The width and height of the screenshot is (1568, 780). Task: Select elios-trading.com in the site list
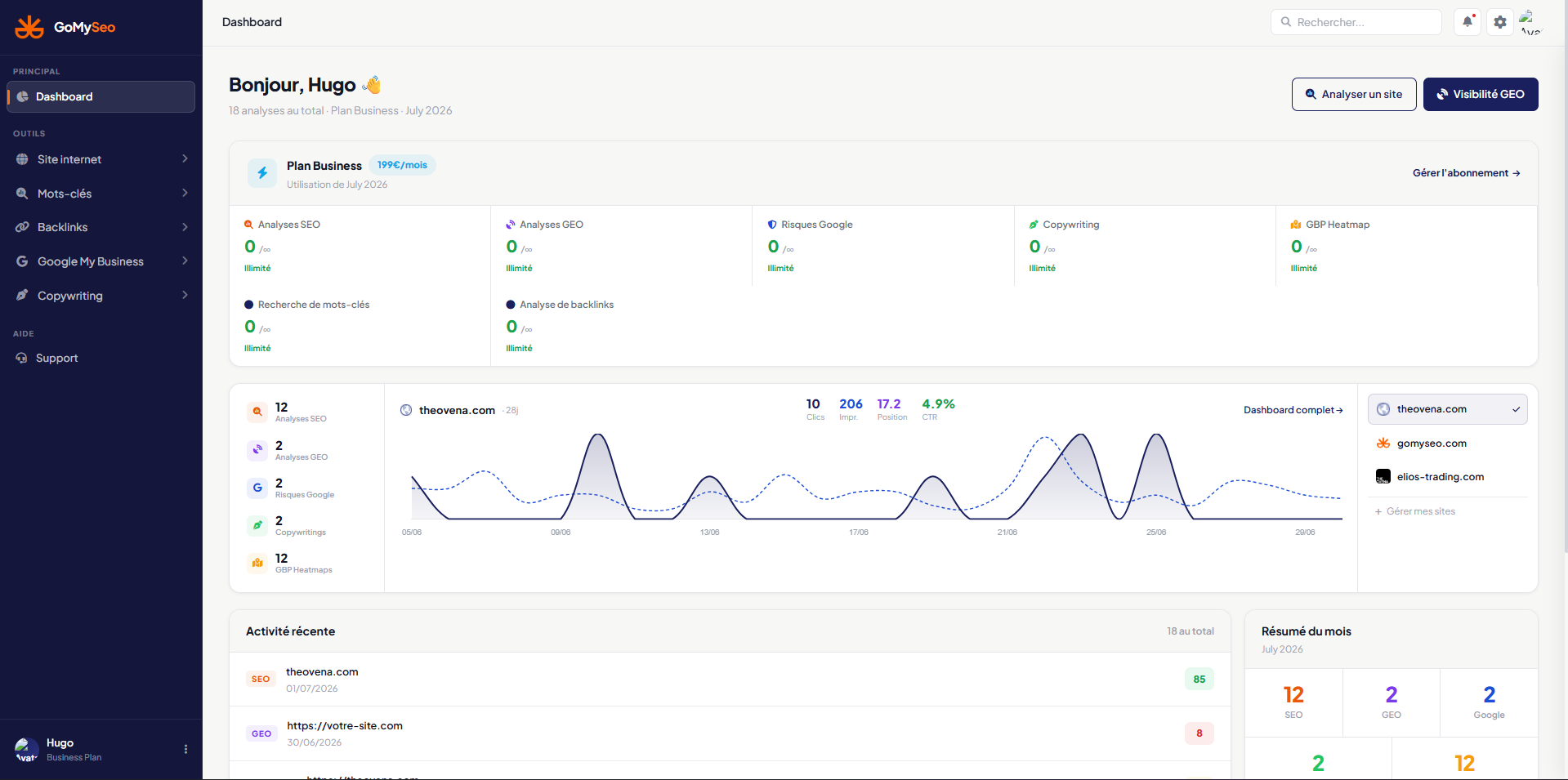(x=1447, y=477)
